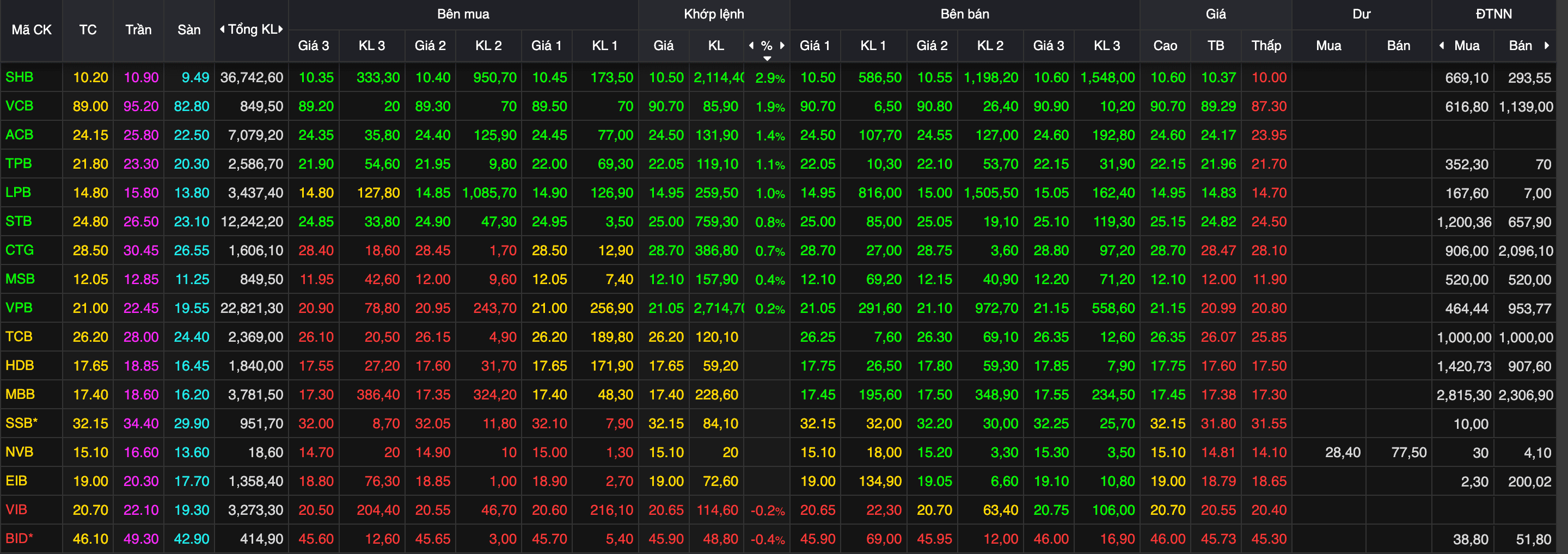Click left arrow beside Tổng KL header

point(222,29)
